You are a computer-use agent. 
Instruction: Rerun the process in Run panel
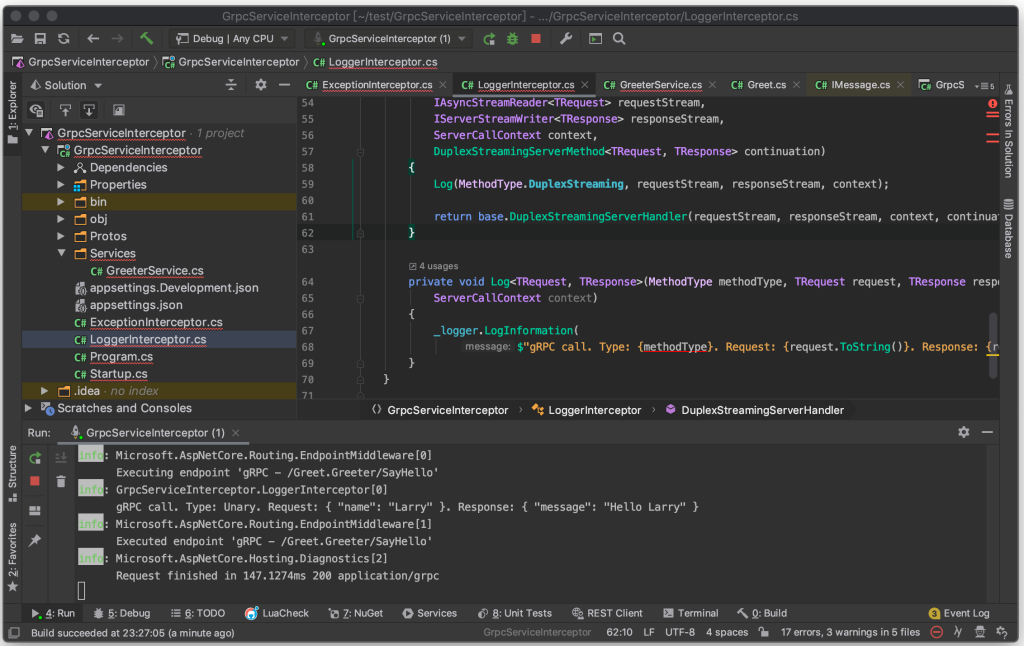click(35, 459)
